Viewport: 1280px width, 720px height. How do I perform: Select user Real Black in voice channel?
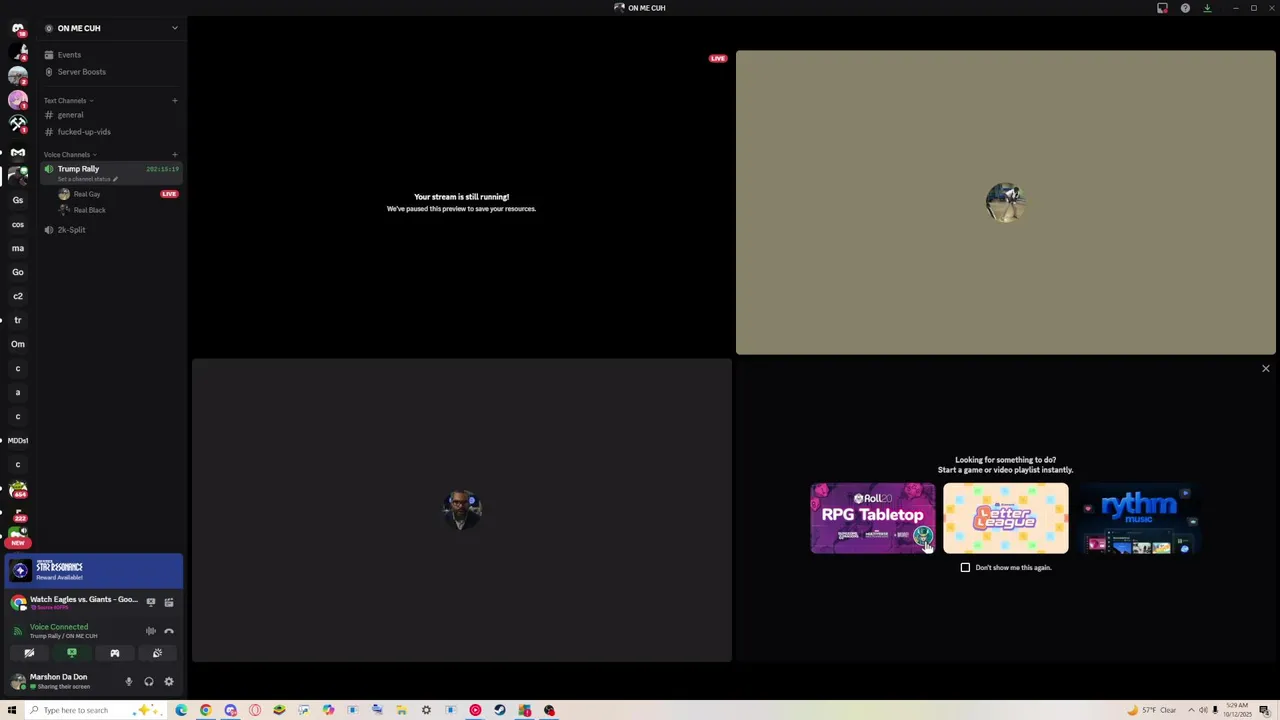pyautogui.click(x=89, y=210)
